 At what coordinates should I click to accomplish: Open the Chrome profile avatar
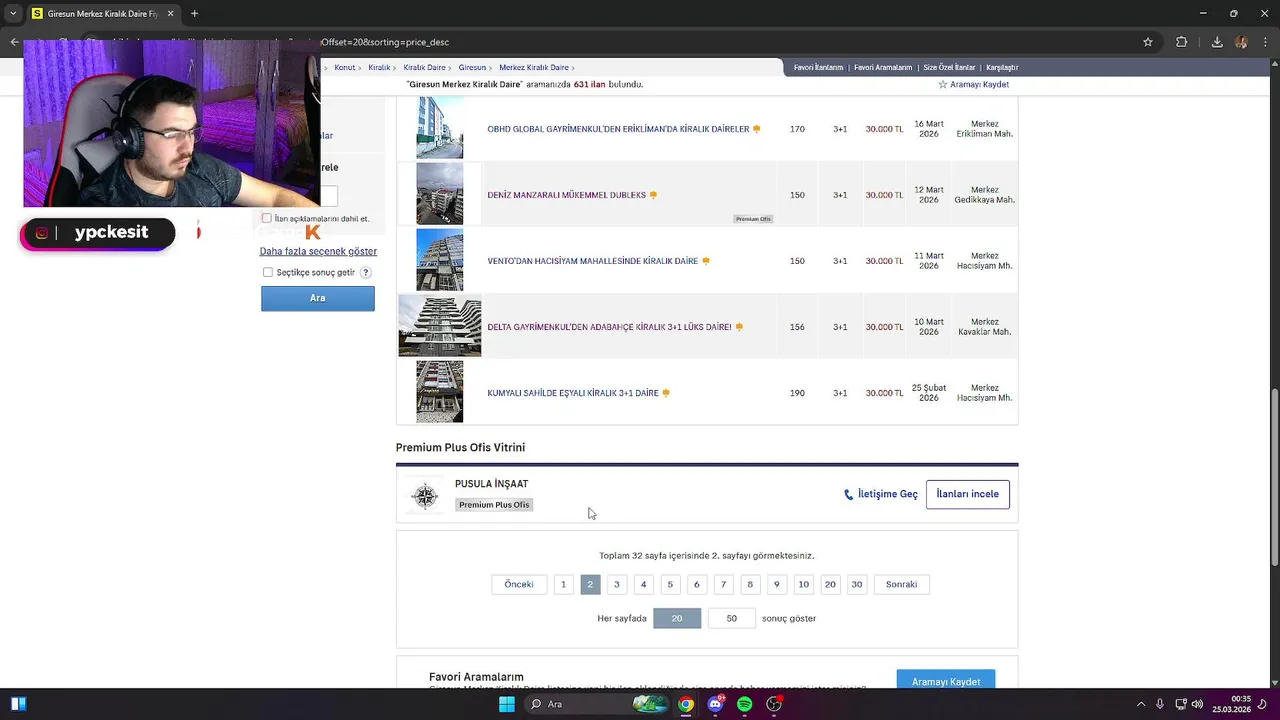click(x=1241, y=42)
